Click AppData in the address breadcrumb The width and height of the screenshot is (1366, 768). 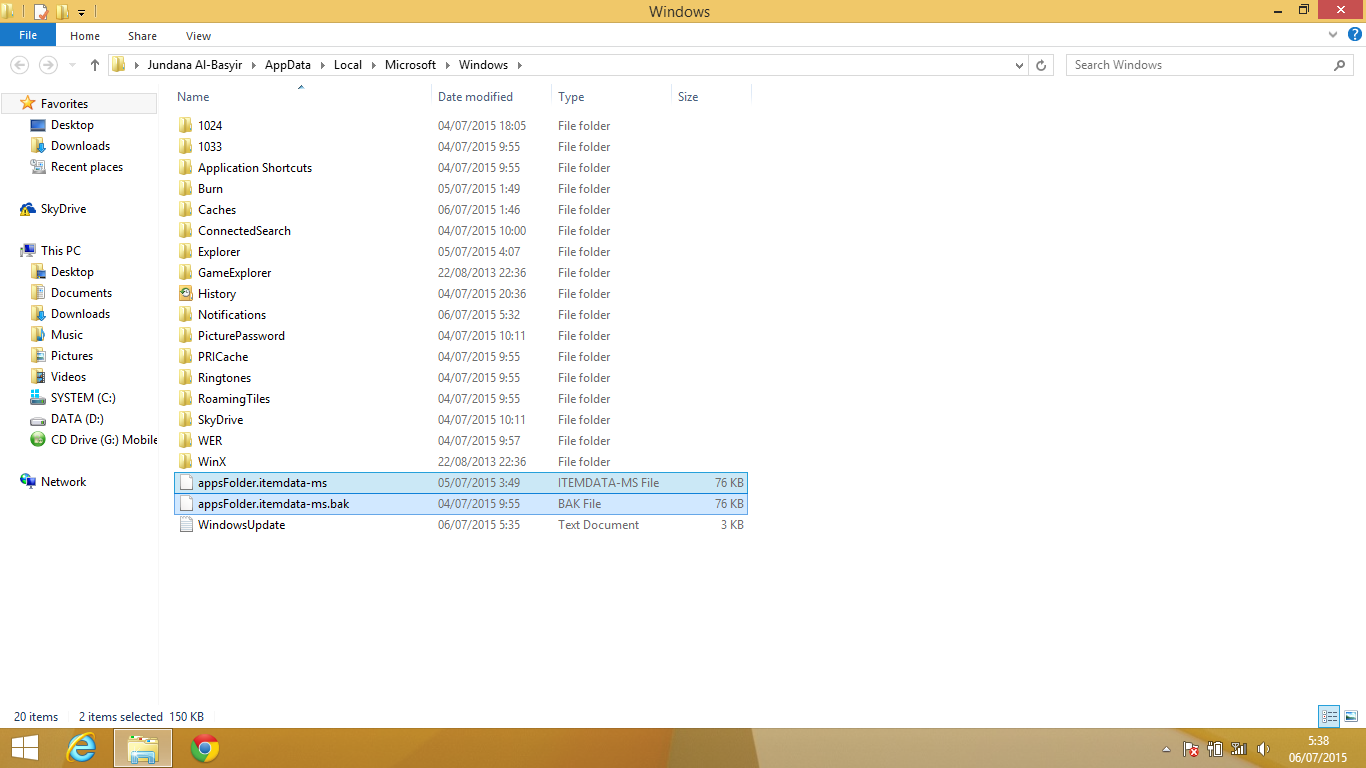[x=288, y=65]
